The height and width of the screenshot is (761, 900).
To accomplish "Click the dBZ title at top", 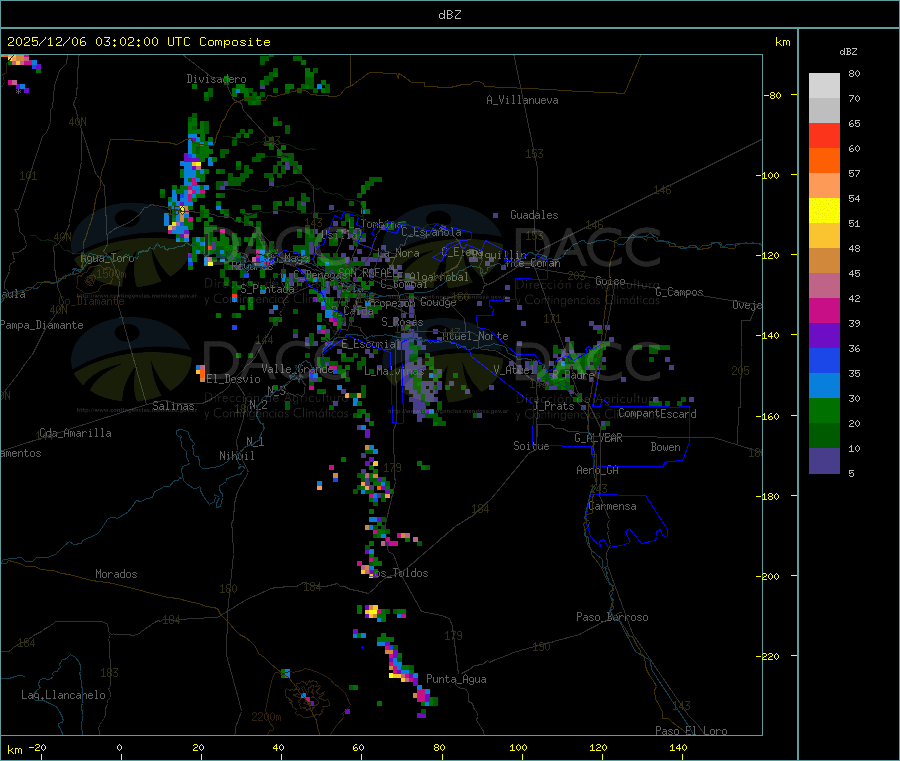I will pos(449,15).
